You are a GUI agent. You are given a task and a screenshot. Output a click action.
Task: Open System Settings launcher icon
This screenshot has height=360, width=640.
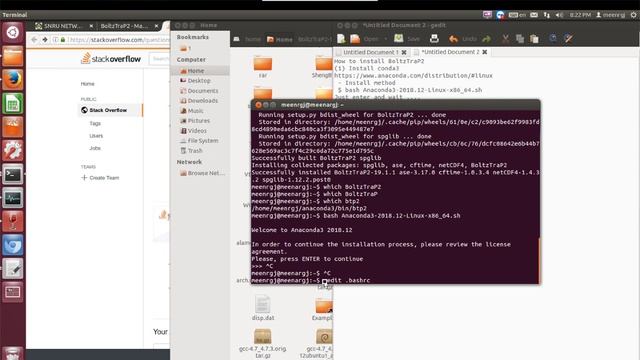pyautogui.click(x=13, y=151)
